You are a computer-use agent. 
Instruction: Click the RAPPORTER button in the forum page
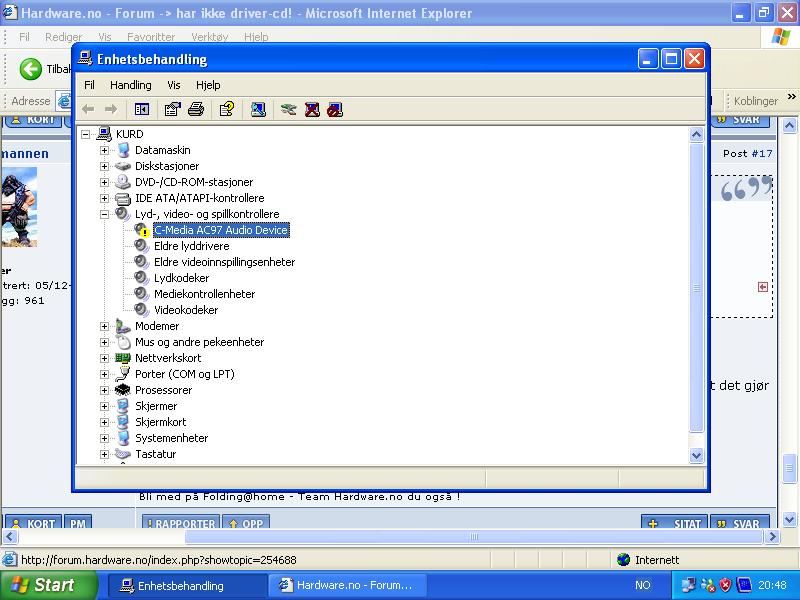[181, 523]
